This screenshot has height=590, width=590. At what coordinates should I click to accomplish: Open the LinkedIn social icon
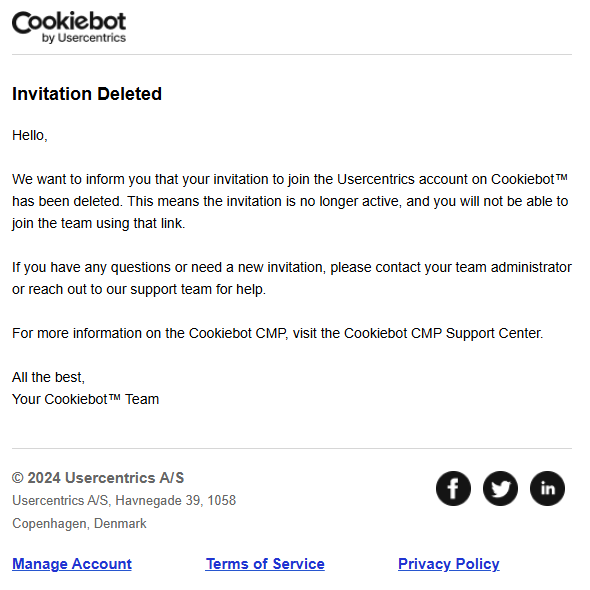coord(547,488)
